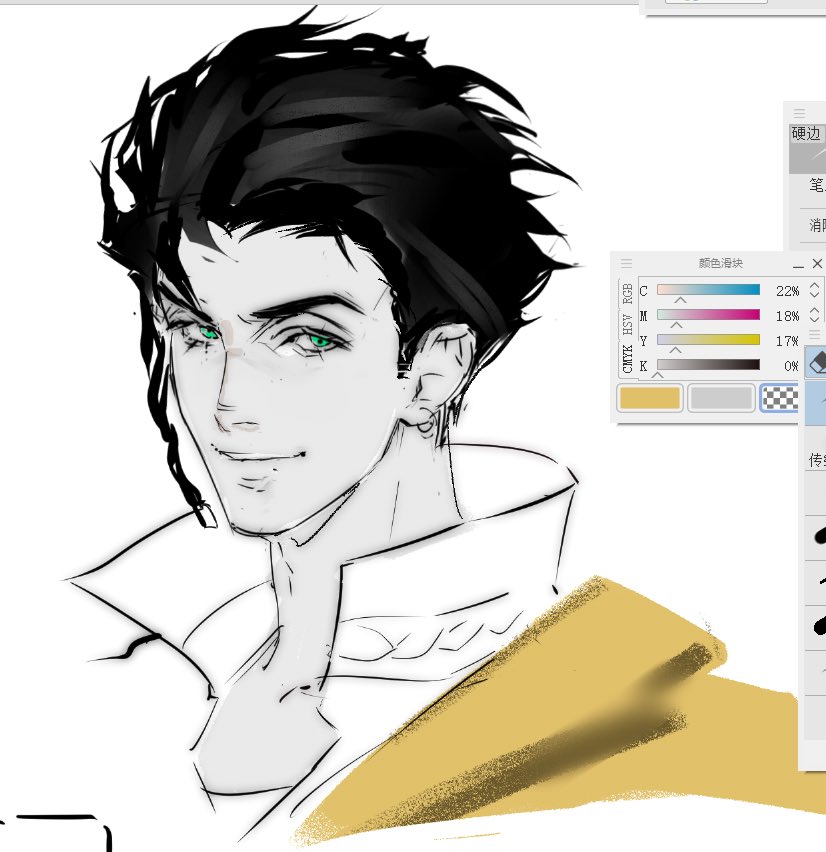Select the transparent color swatch
The width and height of the screenshot is (826, 852).
click(780, 398)
